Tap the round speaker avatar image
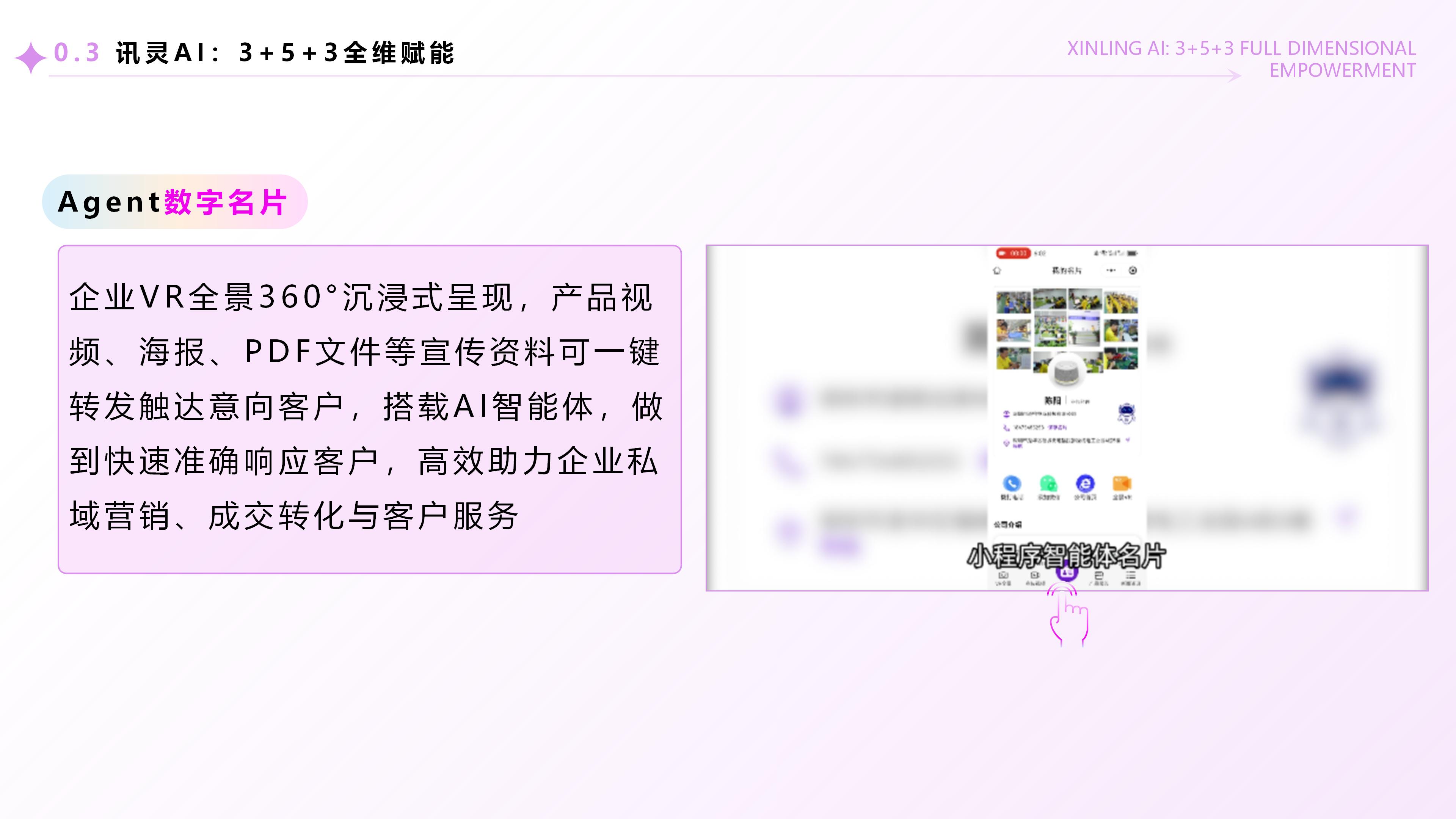The image size is (1456, 819). point(1067,371)
